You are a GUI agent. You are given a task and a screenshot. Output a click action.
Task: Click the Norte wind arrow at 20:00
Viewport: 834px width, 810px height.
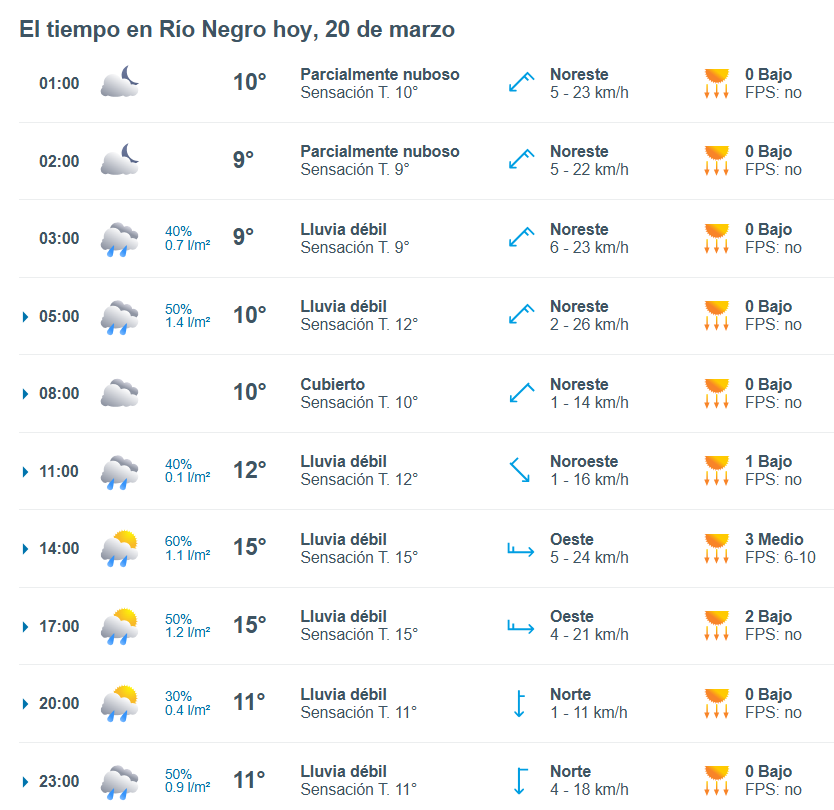tap(520, 703)
